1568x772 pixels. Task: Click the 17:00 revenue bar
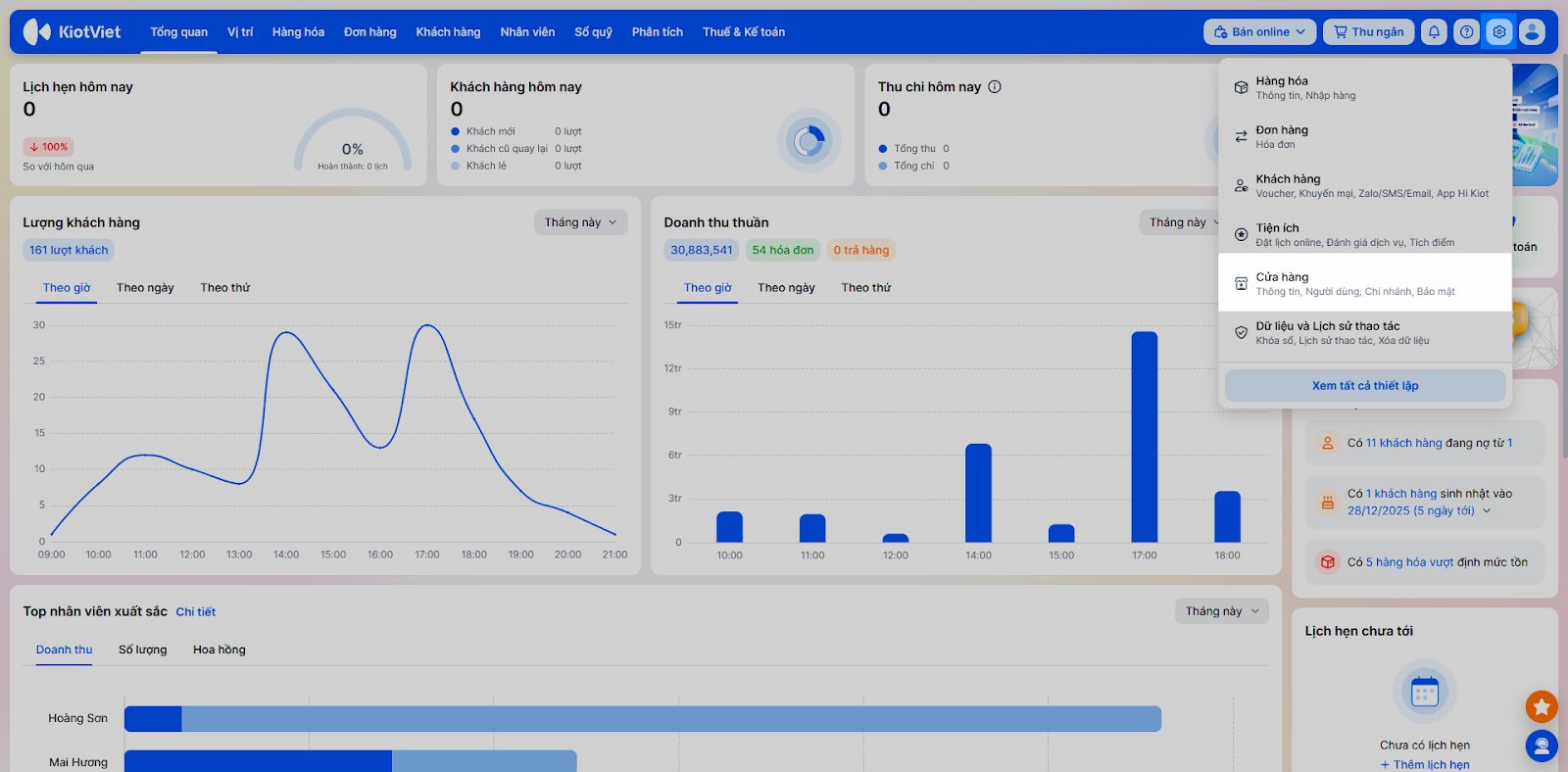[1145, 437]
